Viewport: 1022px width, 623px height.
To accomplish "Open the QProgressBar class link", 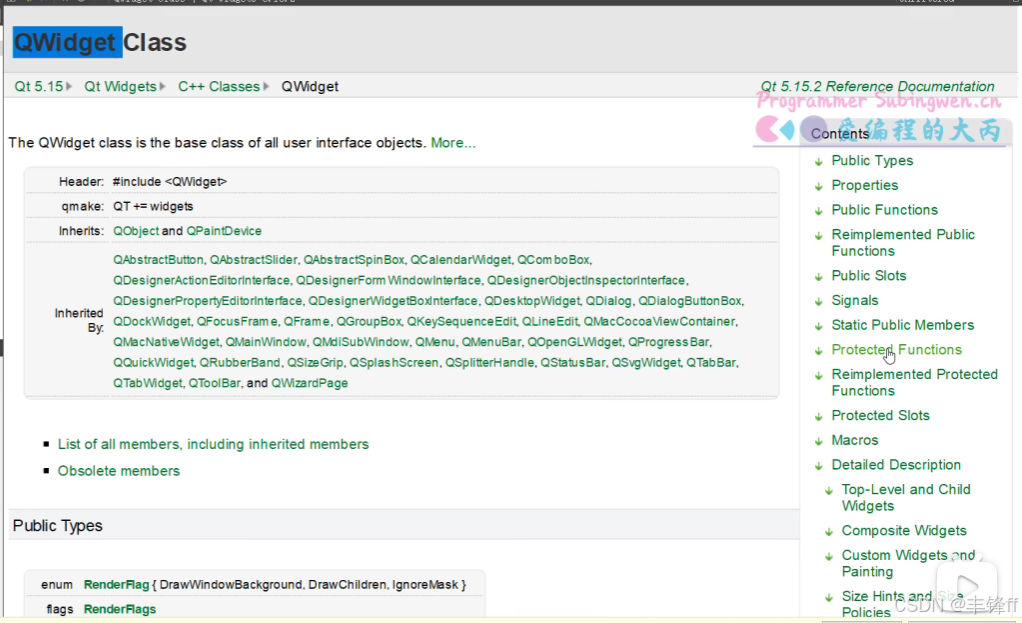I will pos(668,342).
